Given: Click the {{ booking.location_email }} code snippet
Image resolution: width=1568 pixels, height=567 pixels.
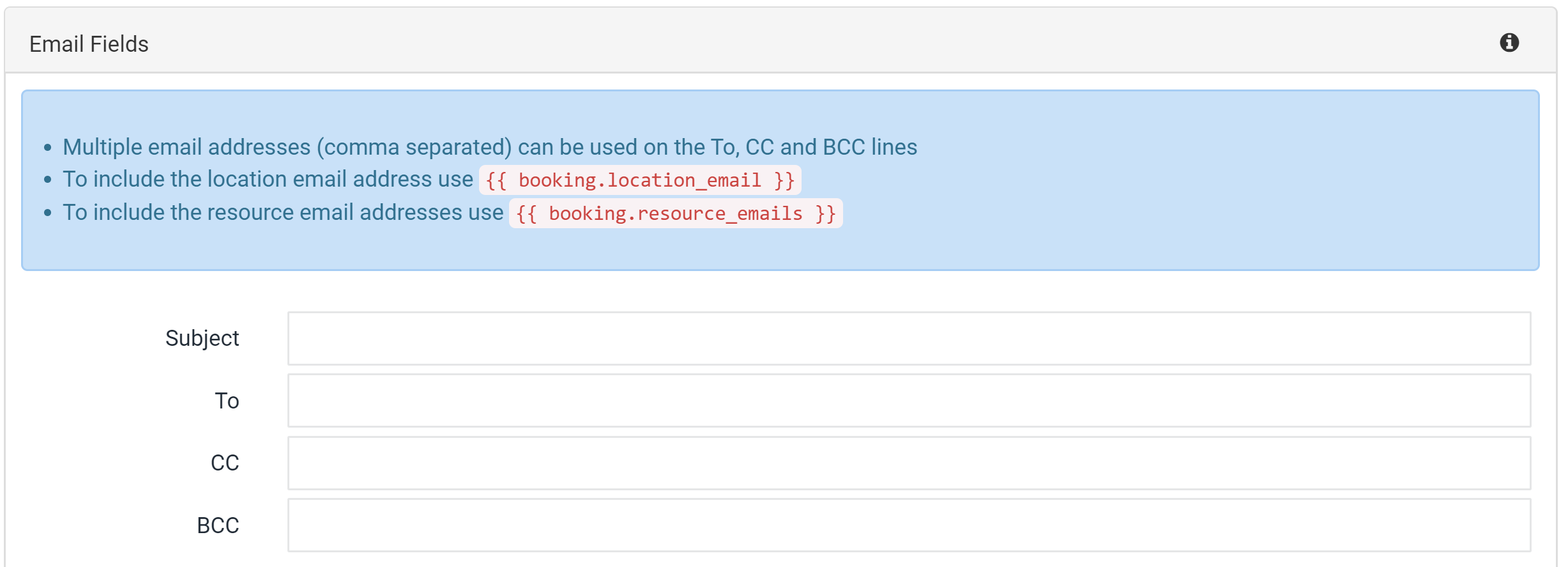Looking at the screenshot, I should pos(640,180).
